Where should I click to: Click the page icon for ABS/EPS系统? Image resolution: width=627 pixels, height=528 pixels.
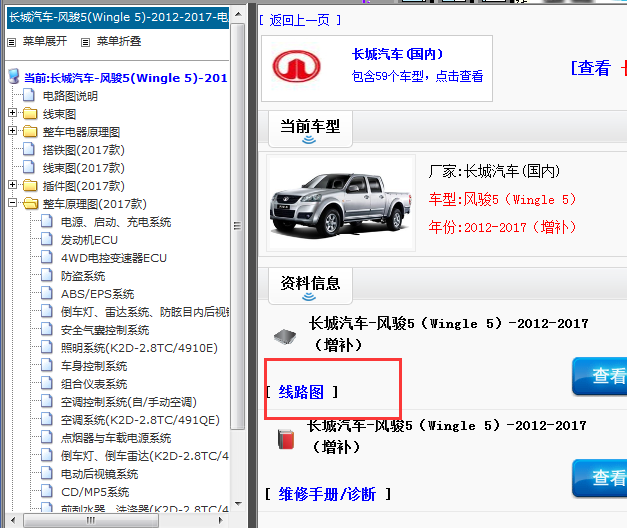coord(47,293)
